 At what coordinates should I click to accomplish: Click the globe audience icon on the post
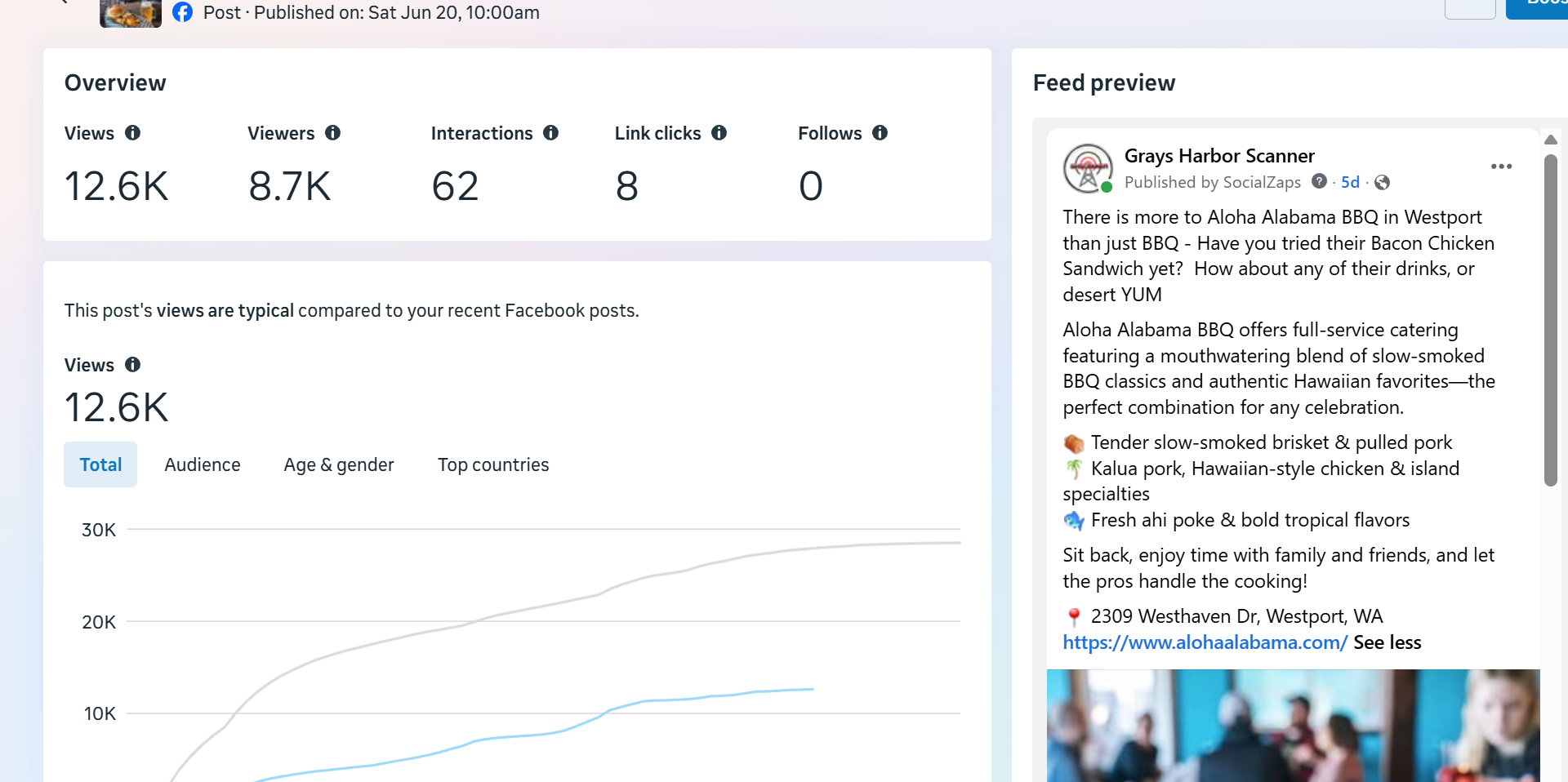[1382, 182]
